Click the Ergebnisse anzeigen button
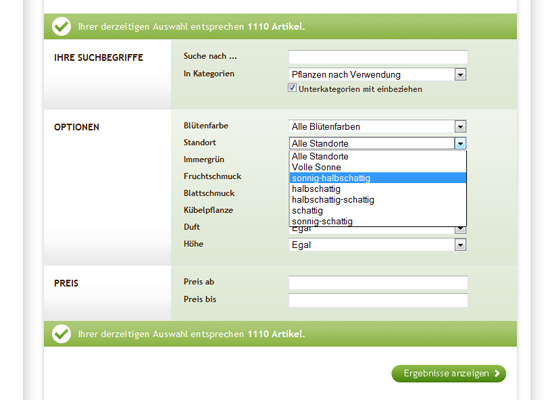 [x=449, y=374]
